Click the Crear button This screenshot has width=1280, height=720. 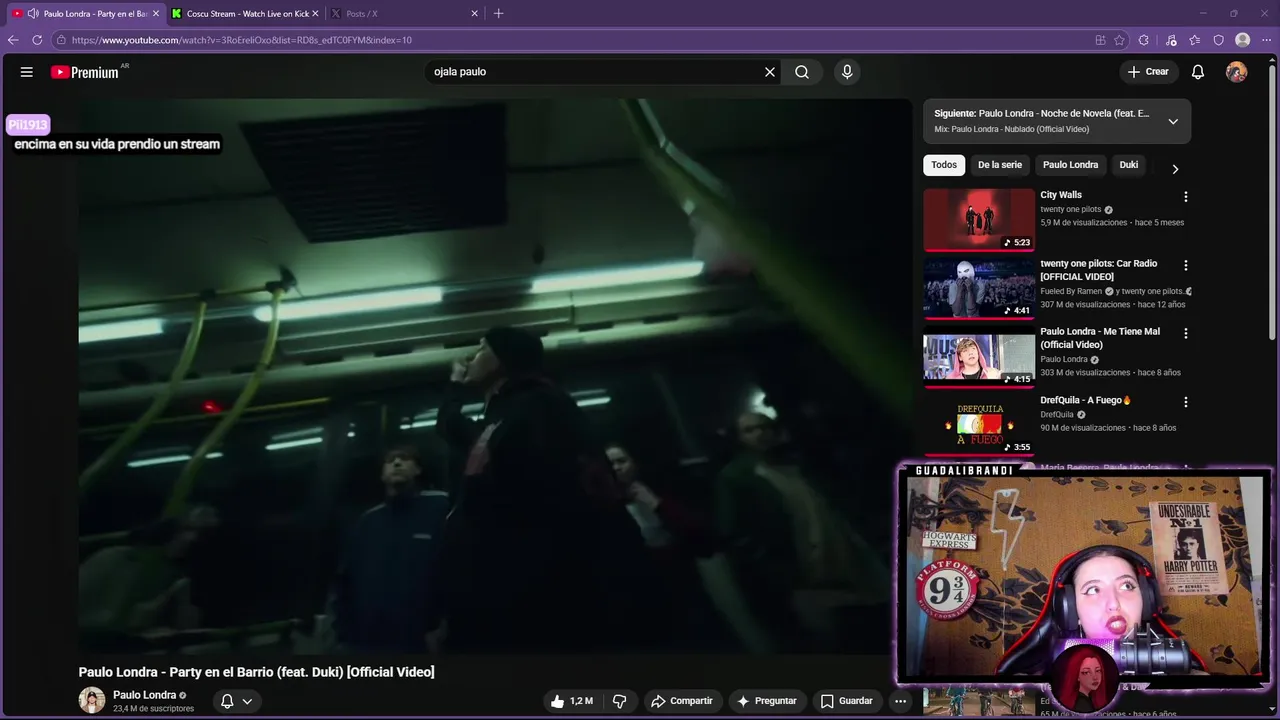pos(1148,72)
